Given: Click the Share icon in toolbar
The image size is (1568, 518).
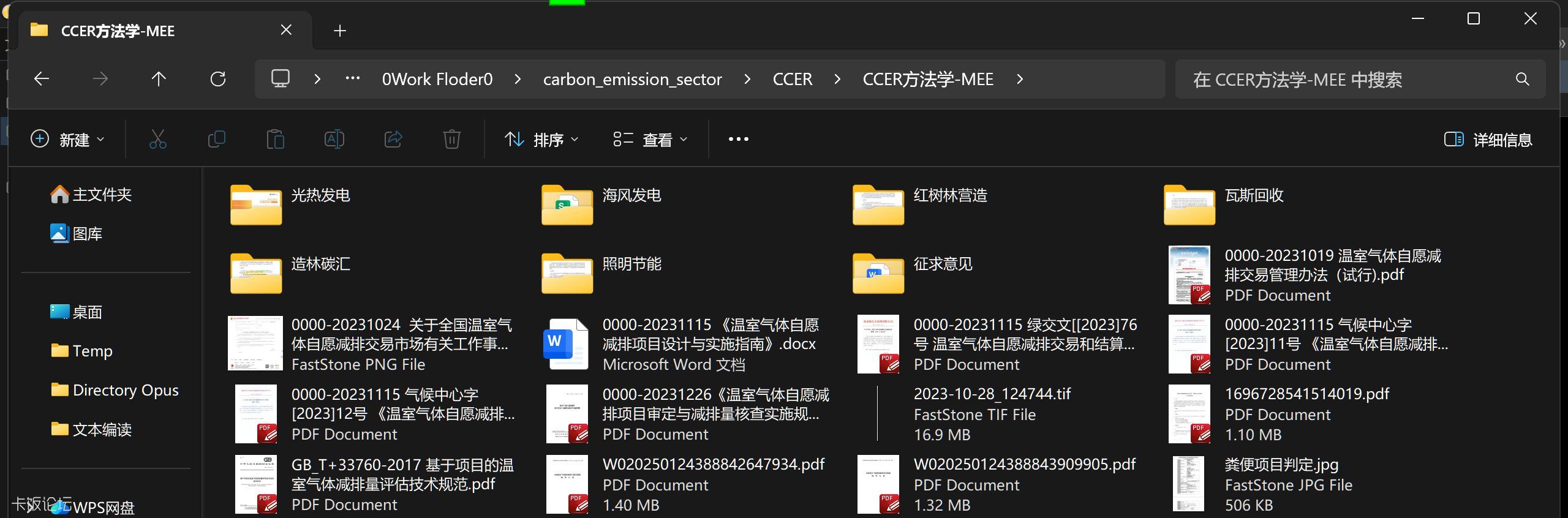Looking at the screenshot, I should [393, 140].
